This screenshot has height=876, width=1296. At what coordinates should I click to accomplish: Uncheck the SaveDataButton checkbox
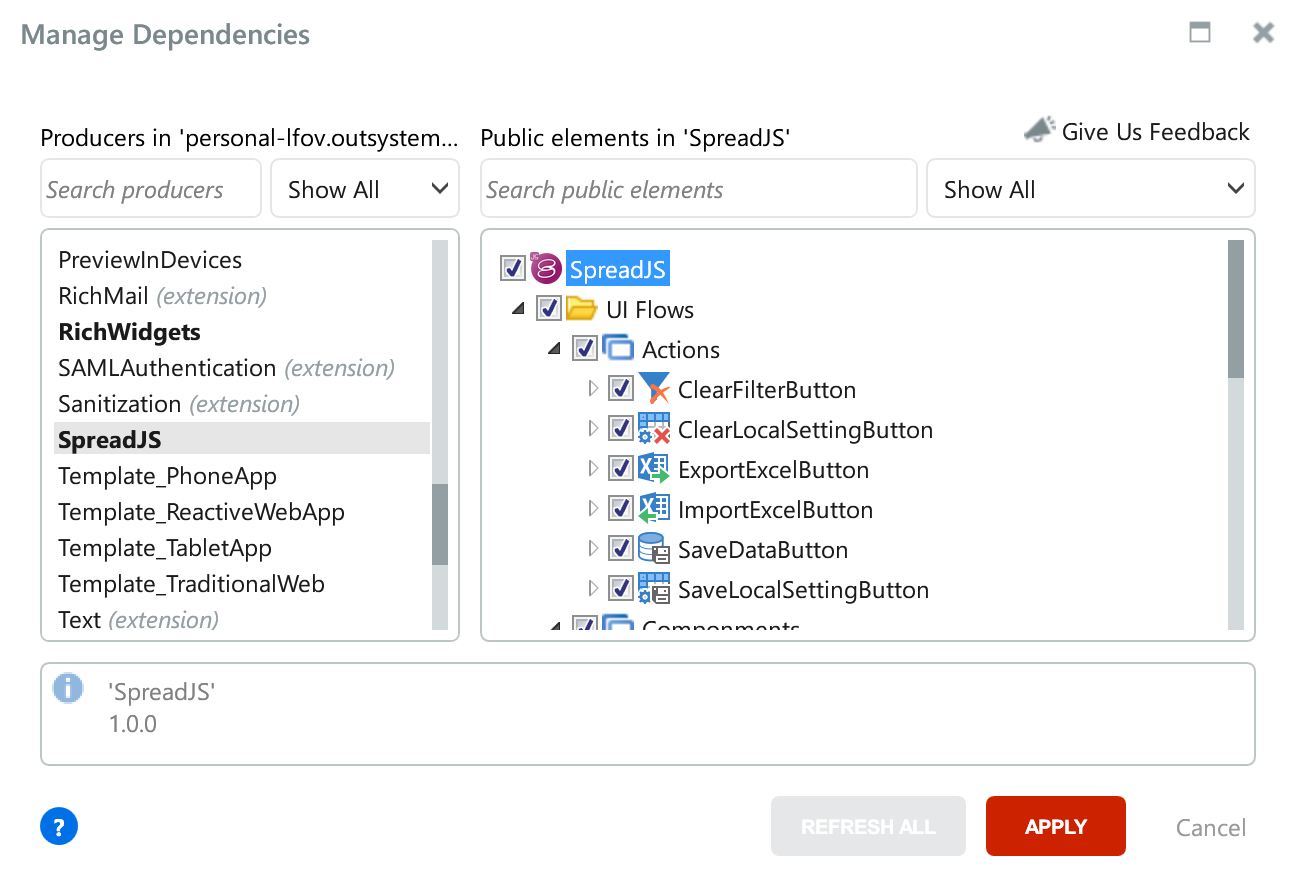click(x=621, y=549)
